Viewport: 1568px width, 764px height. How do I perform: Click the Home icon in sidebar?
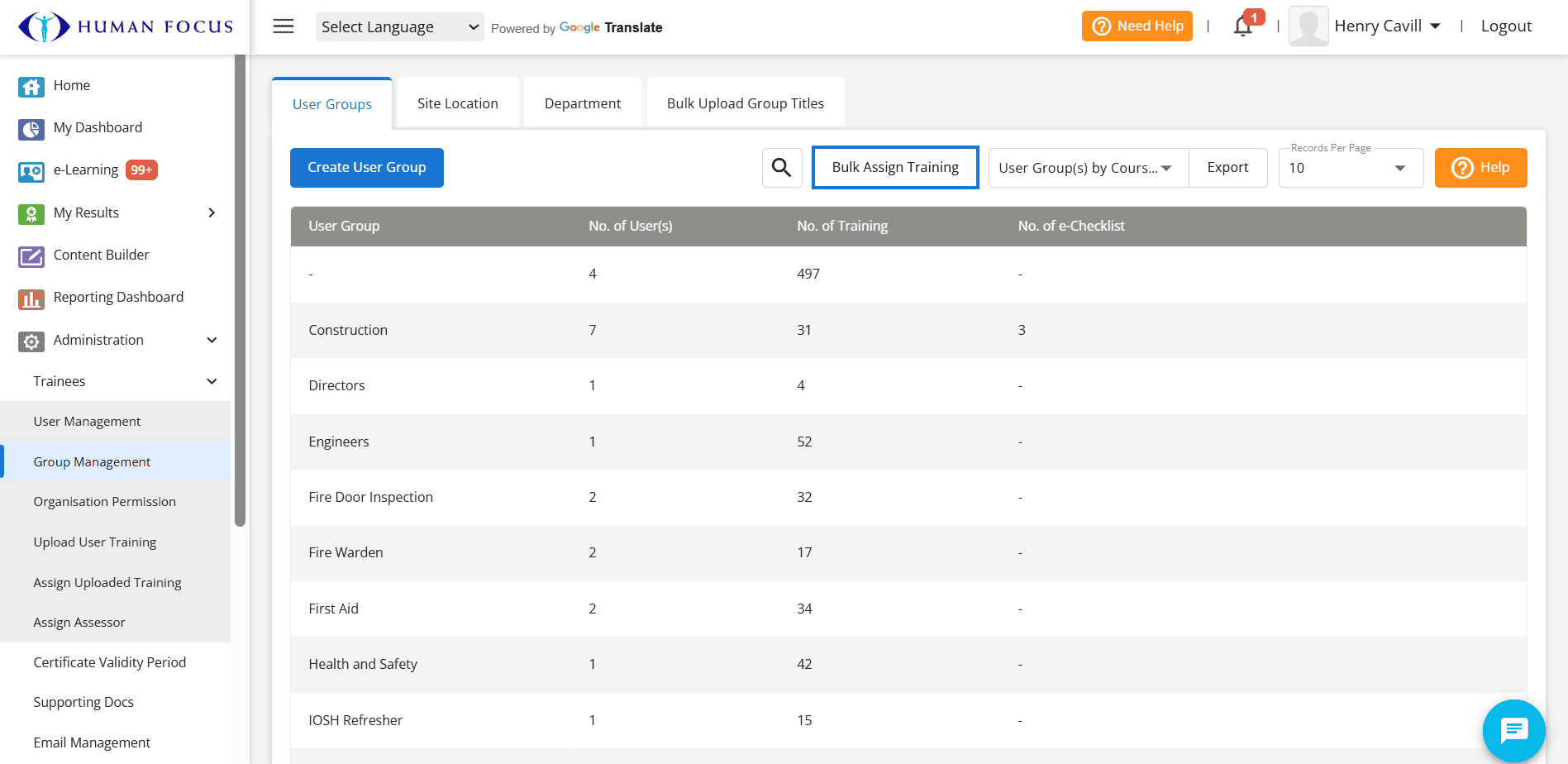pos(31,86)
